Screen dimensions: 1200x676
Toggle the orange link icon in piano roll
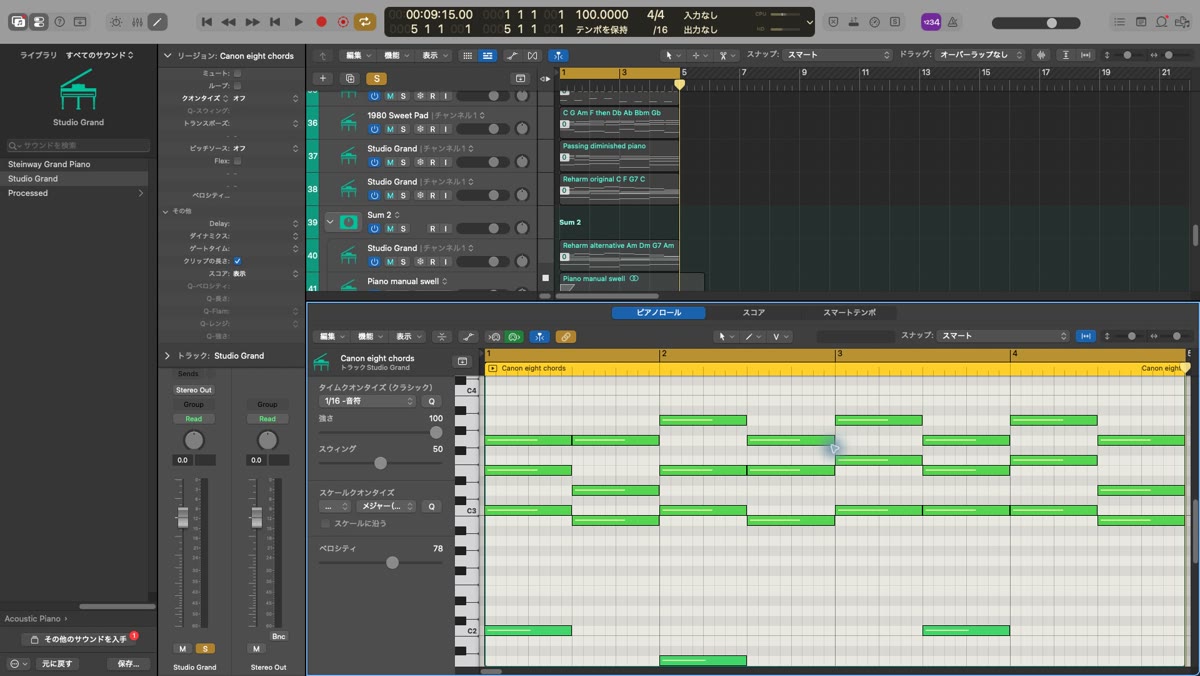[565, 337]
